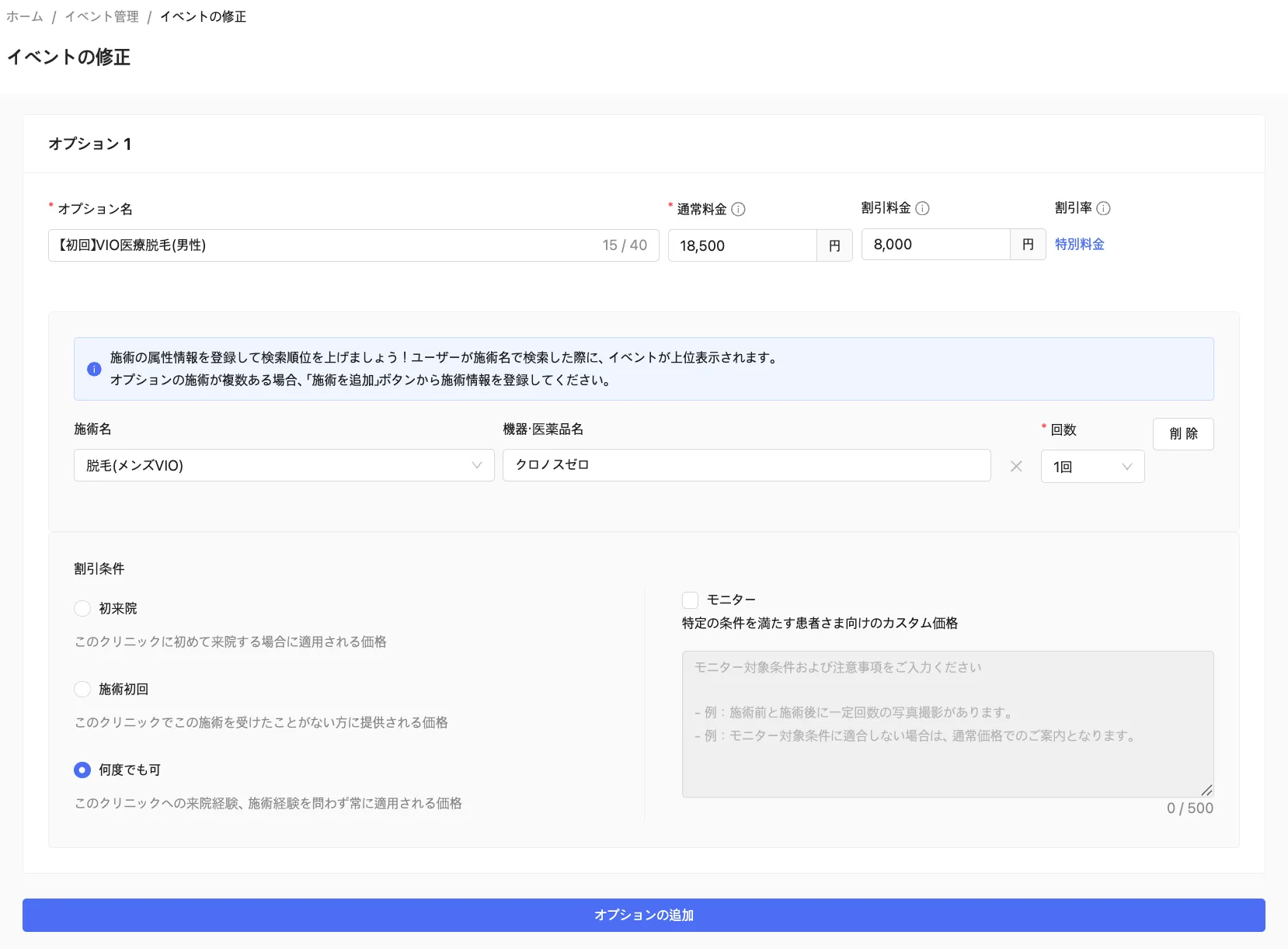Select the 施術初回 radio option
Viewport: 1288px width, 949px height.
(x=82, y=689)
